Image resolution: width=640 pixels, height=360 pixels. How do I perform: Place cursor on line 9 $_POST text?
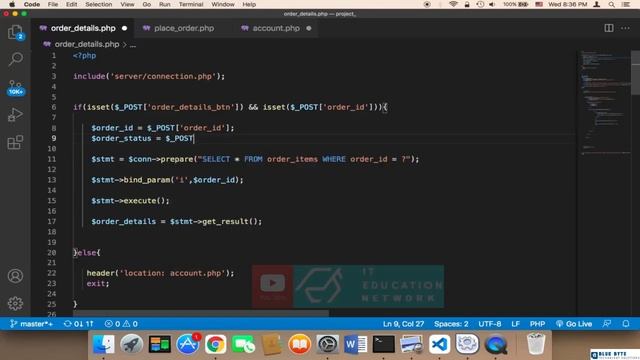[179, 138]
